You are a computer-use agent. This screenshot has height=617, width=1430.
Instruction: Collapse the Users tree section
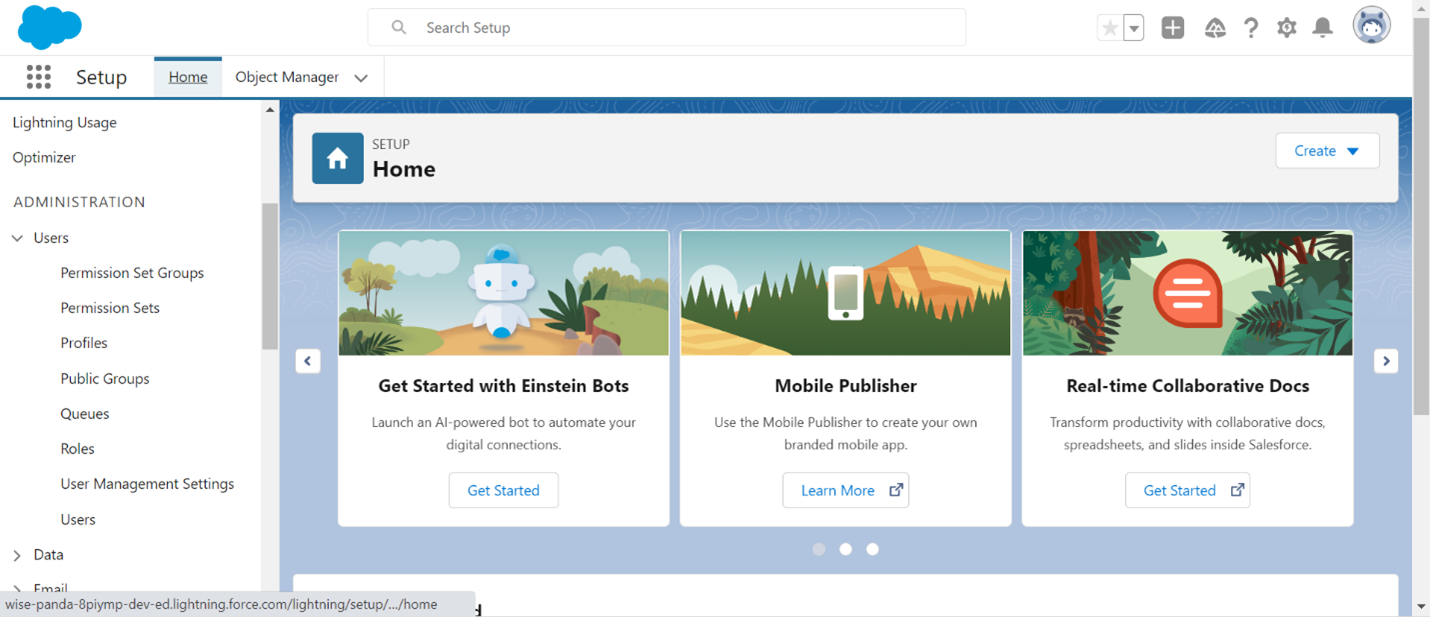(17, 238)
